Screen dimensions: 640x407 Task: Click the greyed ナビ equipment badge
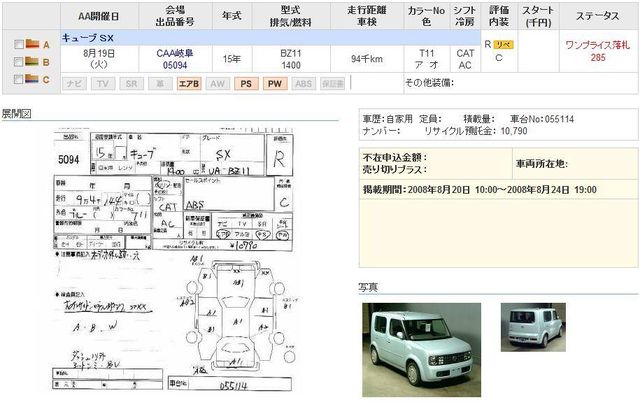click(x=74, y=84)
